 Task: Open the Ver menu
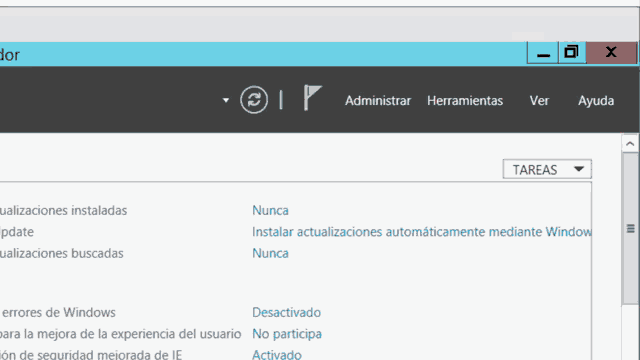pyautogui.click(x=539, y=100)
